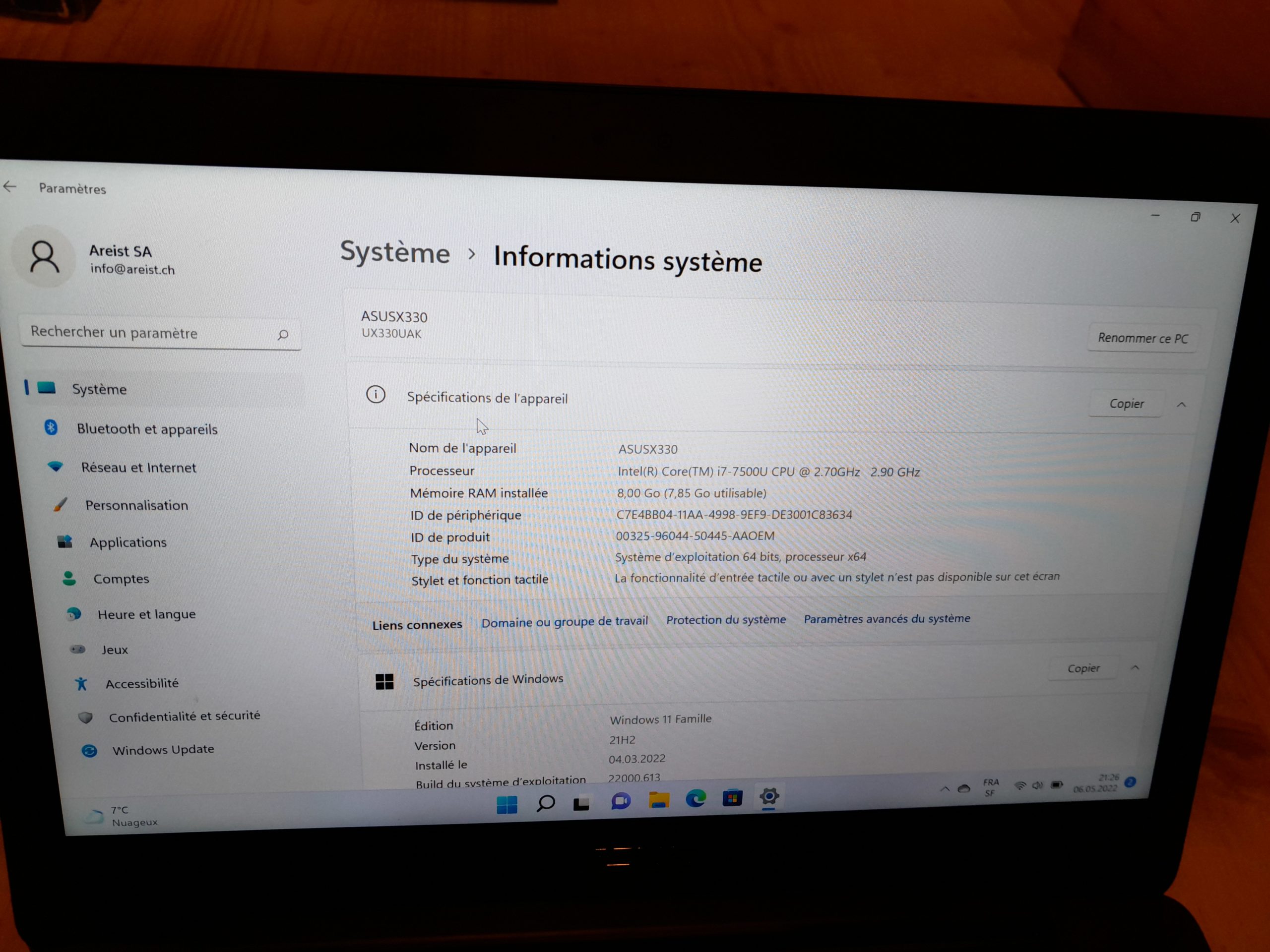
Task: Click the Wi-Fi icon beside Réseau et Internet
Action: 55,466
